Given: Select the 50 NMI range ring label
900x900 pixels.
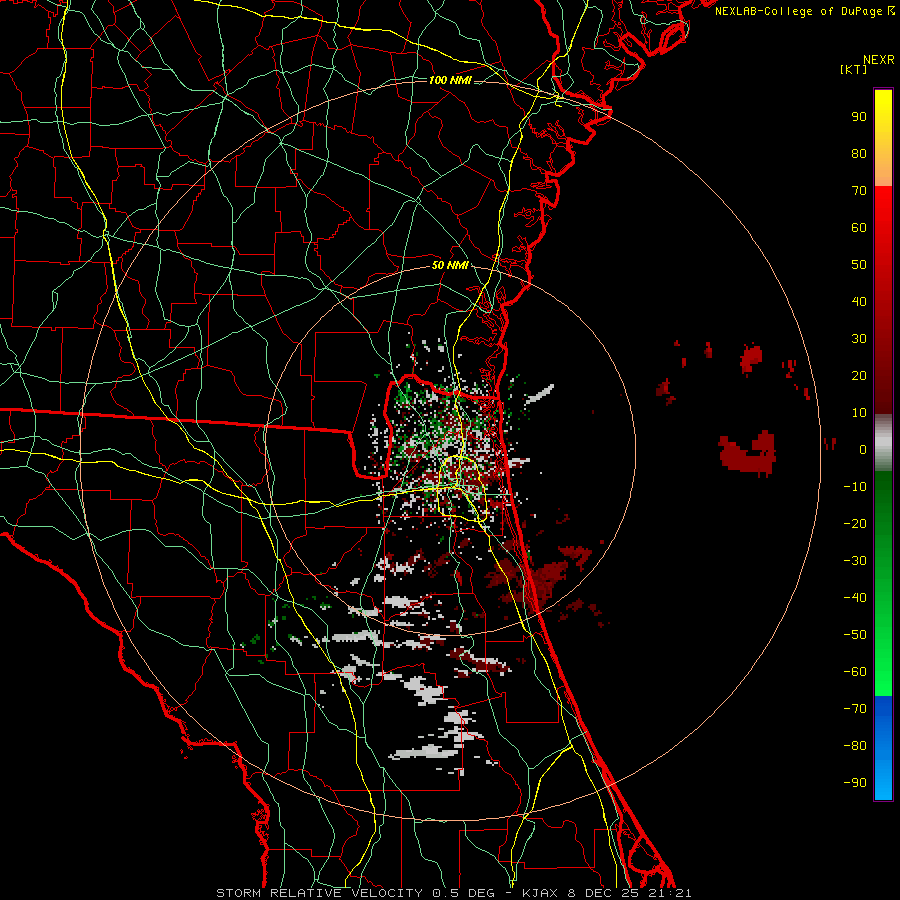Looking at the screenshot, I should point(450,265).
